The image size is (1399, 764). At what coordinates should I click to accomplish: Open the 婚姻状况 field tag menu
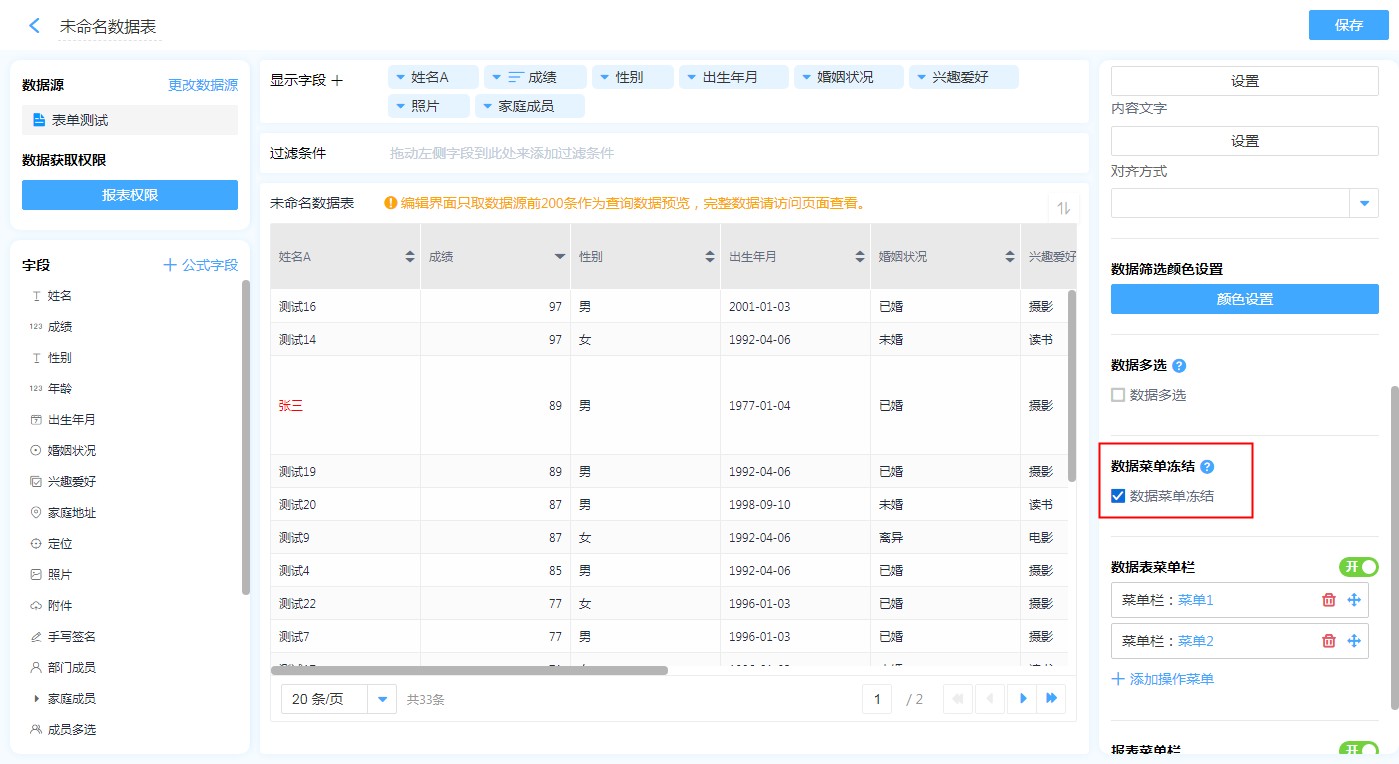click(x=805, y=77)
